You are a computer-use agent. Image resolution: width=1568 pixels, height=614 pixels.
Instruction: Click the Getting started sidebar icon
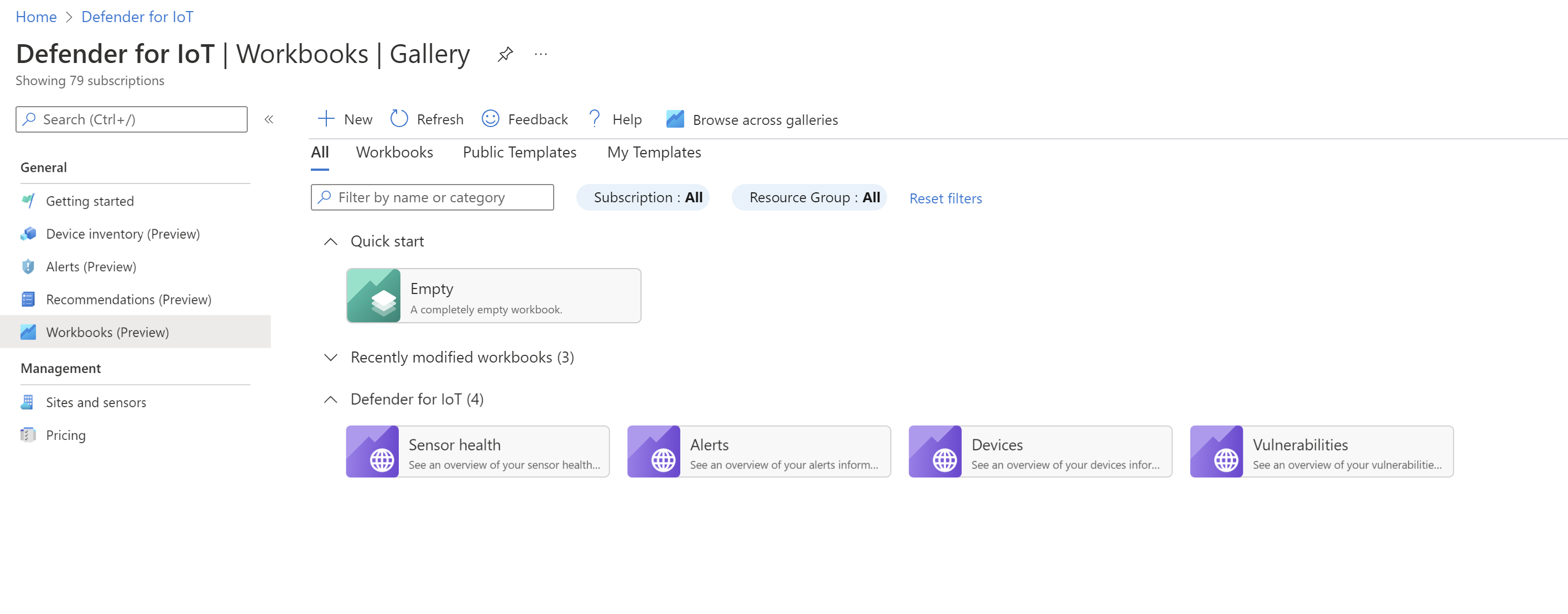29,200
